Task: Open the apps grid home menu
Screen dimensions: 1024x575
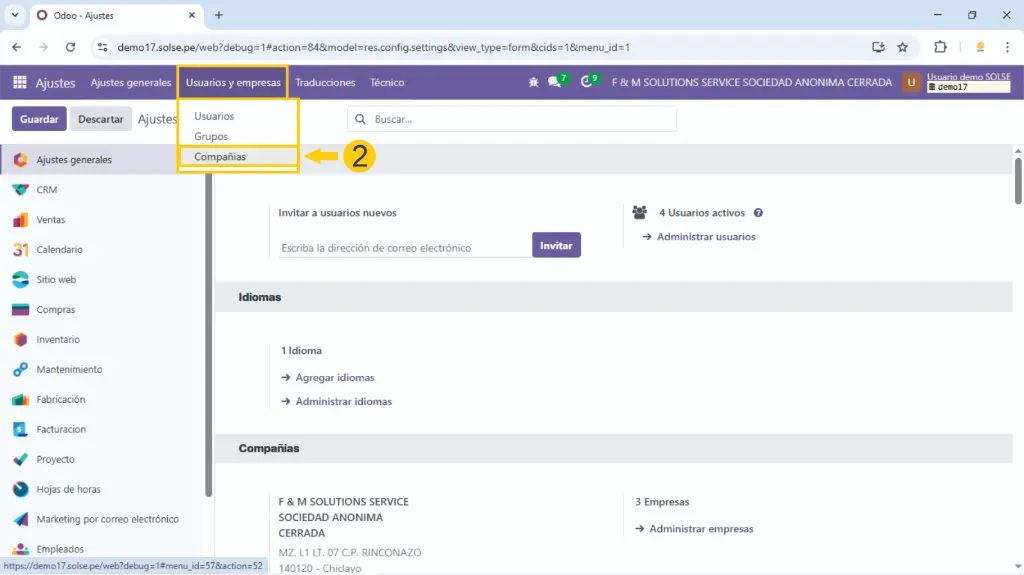Action: [x=20, y=83]
